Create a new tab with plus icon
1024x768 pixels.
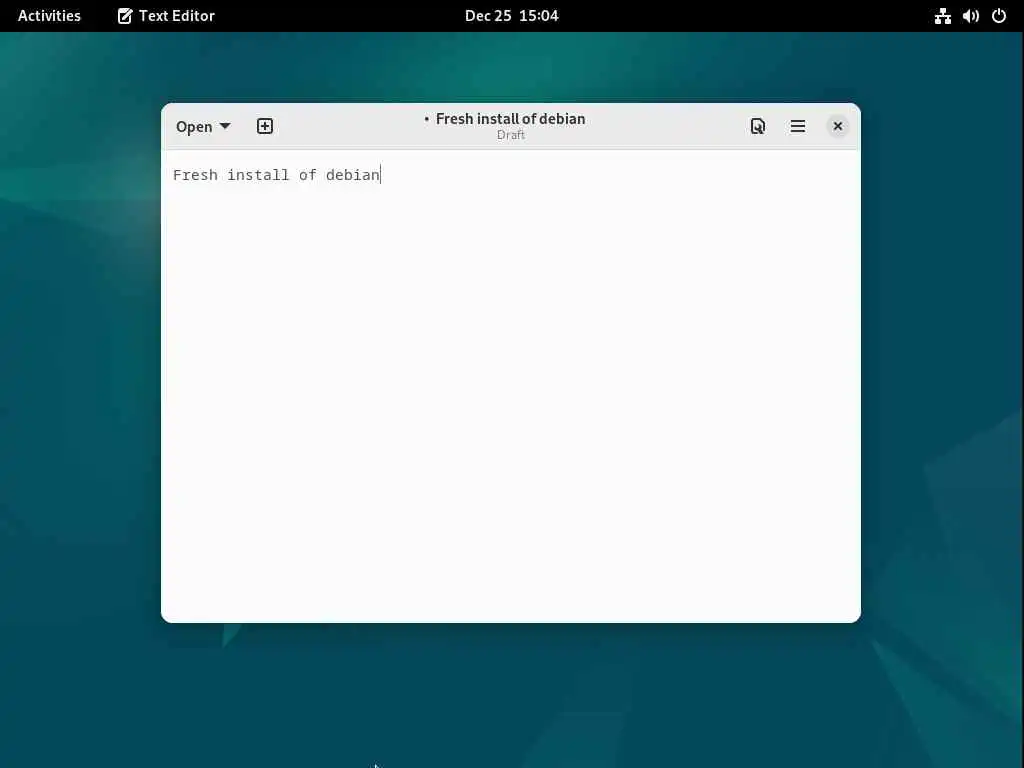click(264, 126)
